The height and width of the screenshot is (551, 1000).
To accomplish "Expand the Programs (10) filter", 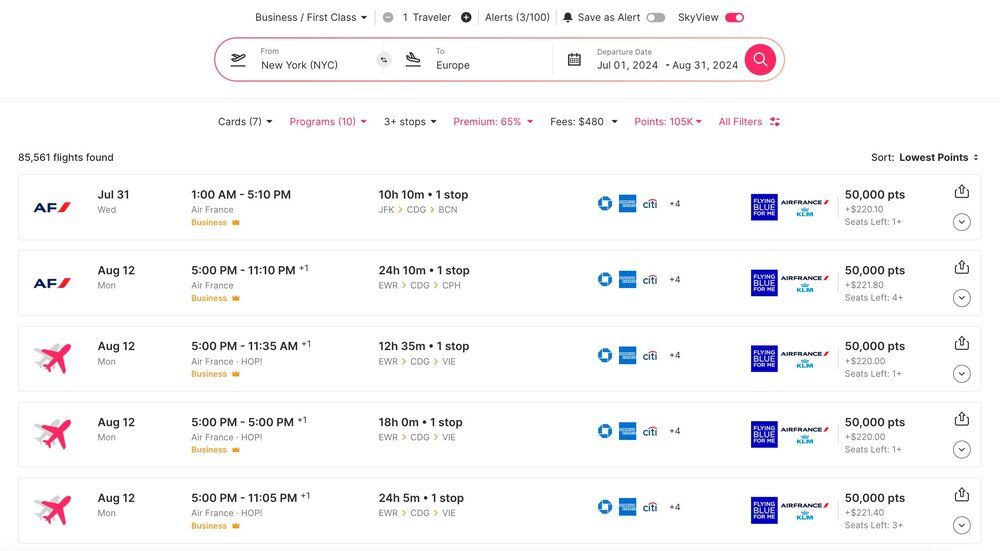I will 328,122.
